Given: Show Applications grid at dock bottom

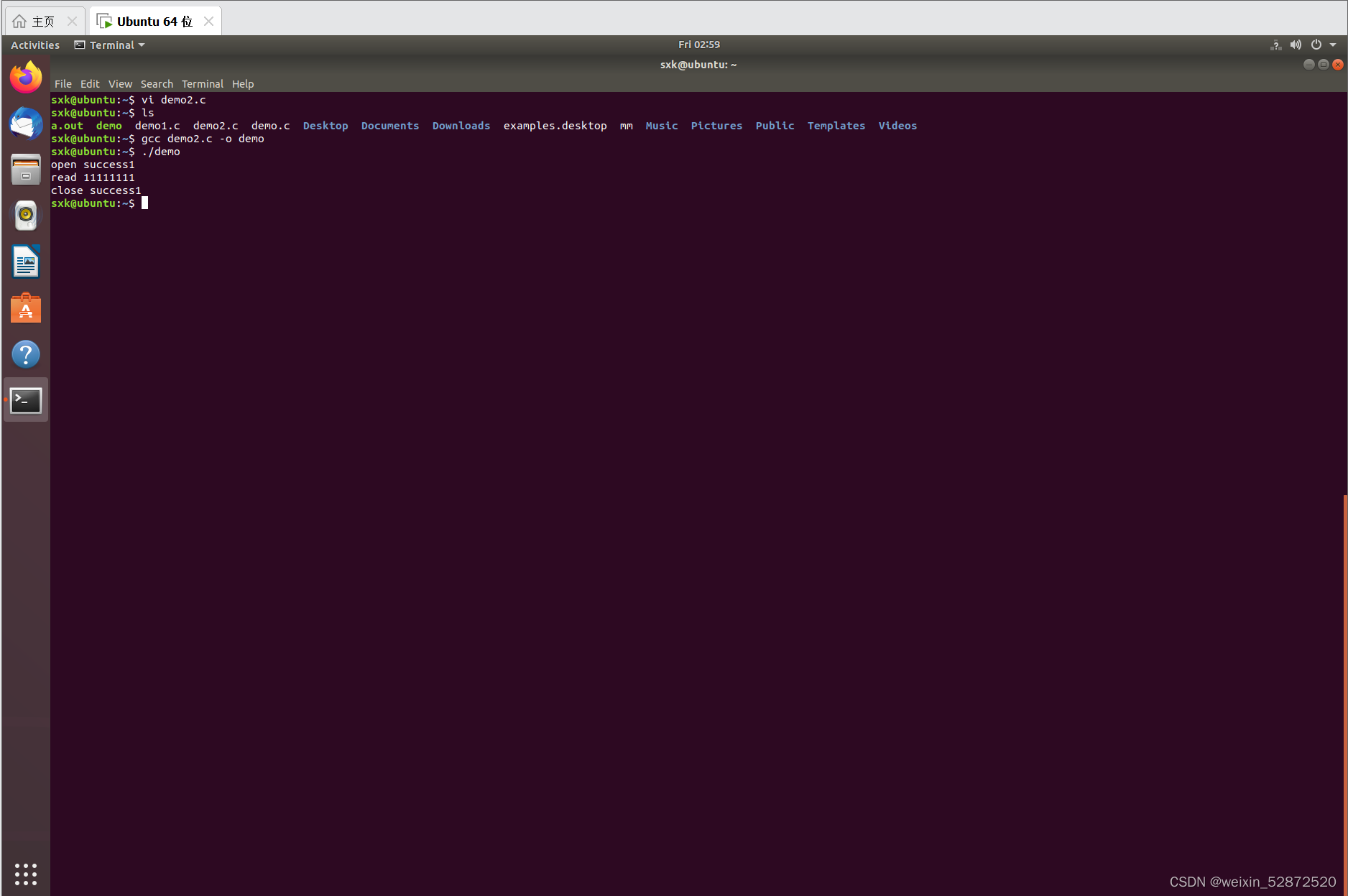Looking at the screenshot, I should pos(26,874).
